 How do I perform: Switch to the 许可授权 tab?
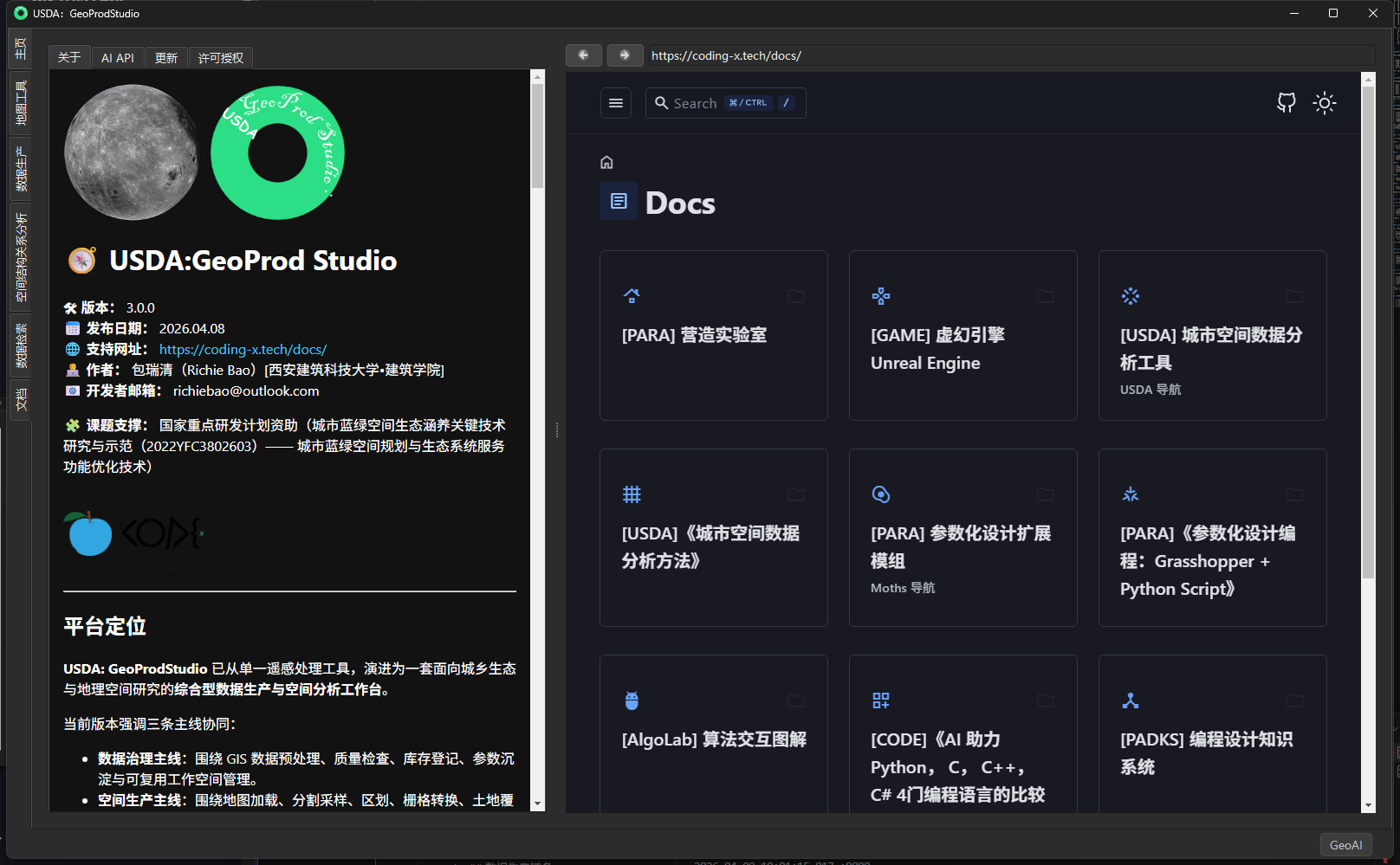pyautogui.click(x=221, y=57)
